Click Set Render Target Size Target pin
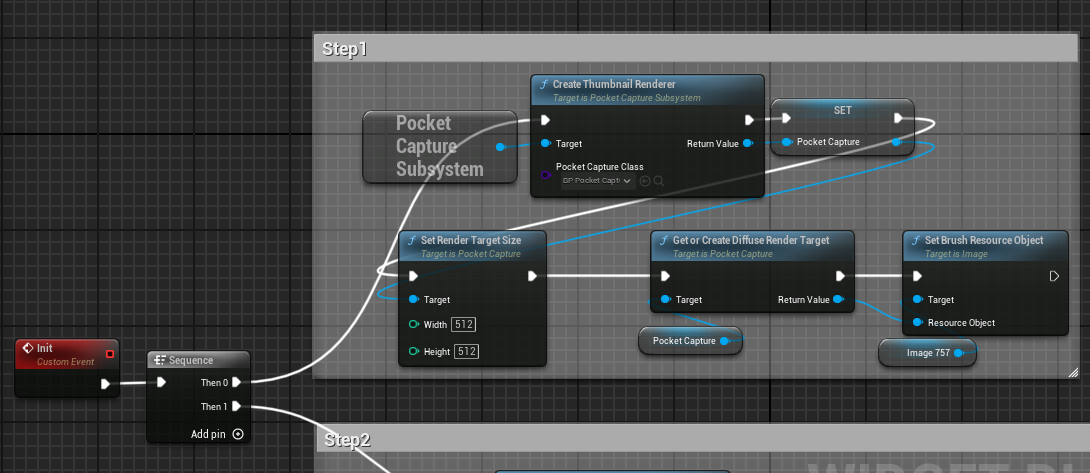 pyautogui.click(x=414, y=299)
